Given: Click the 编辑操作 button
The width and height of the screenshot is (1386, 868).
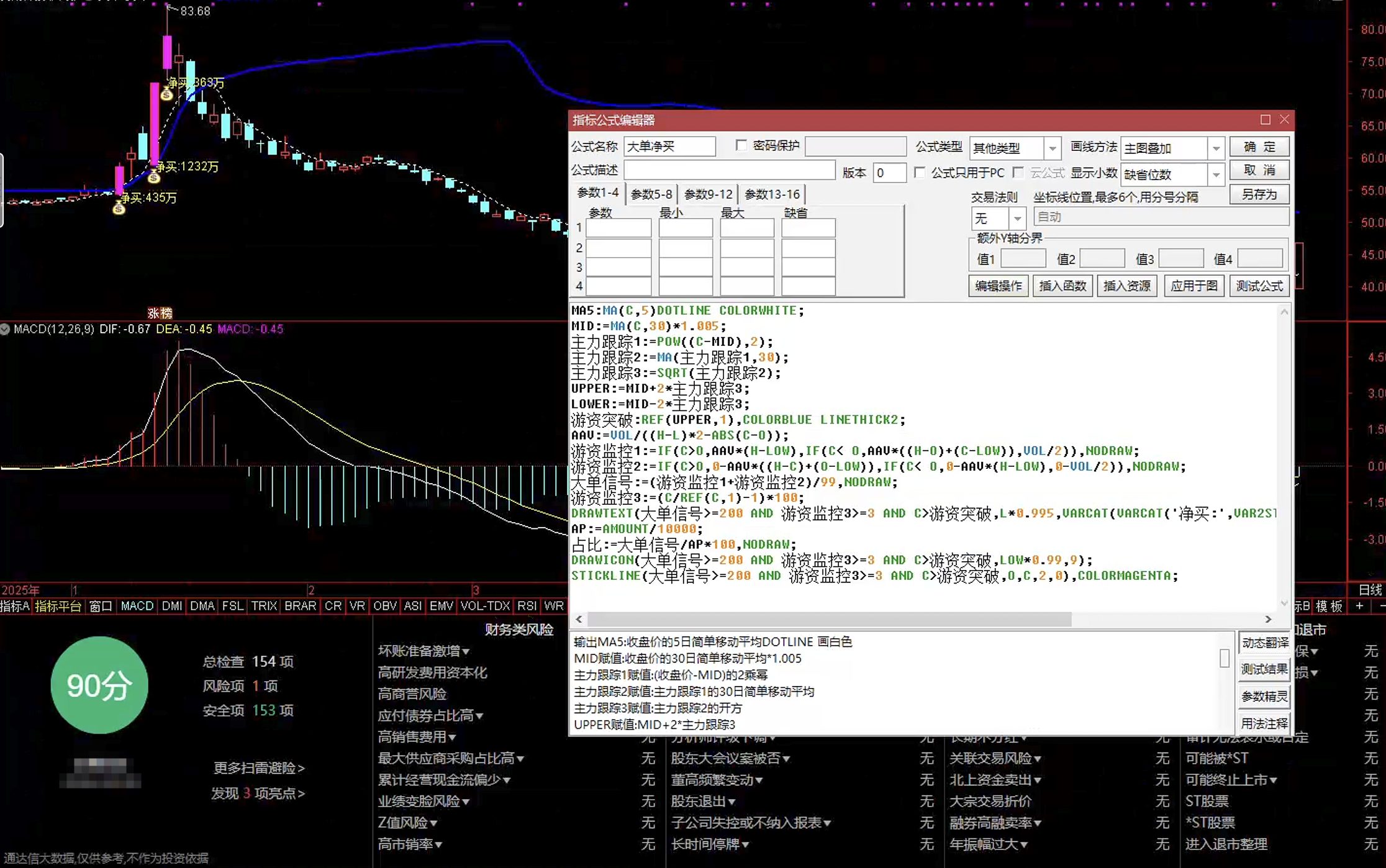Looking at the screenshot, I should pos(999,286).
